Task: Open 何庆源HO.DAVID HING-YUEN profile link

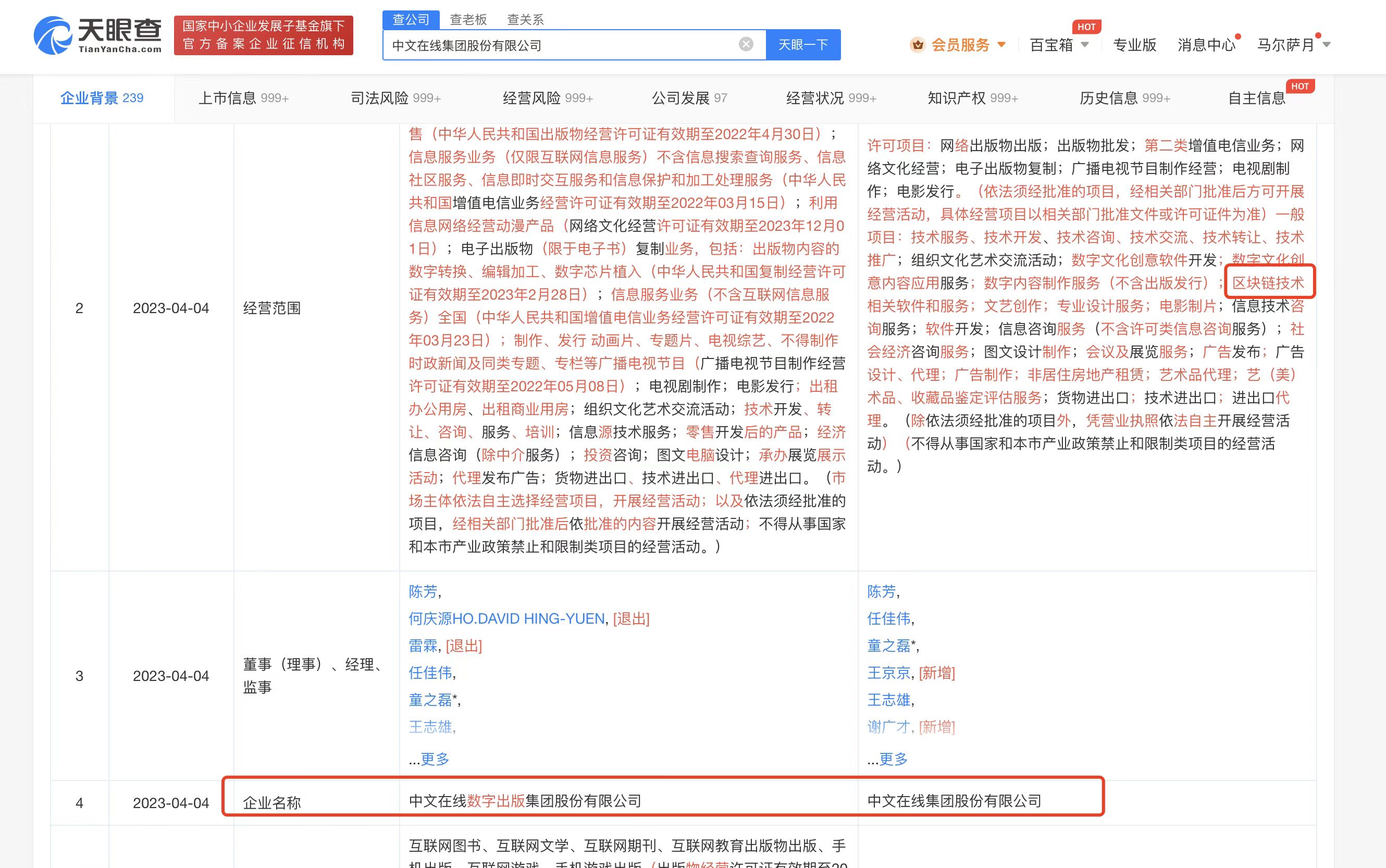Action: point(506,618)
